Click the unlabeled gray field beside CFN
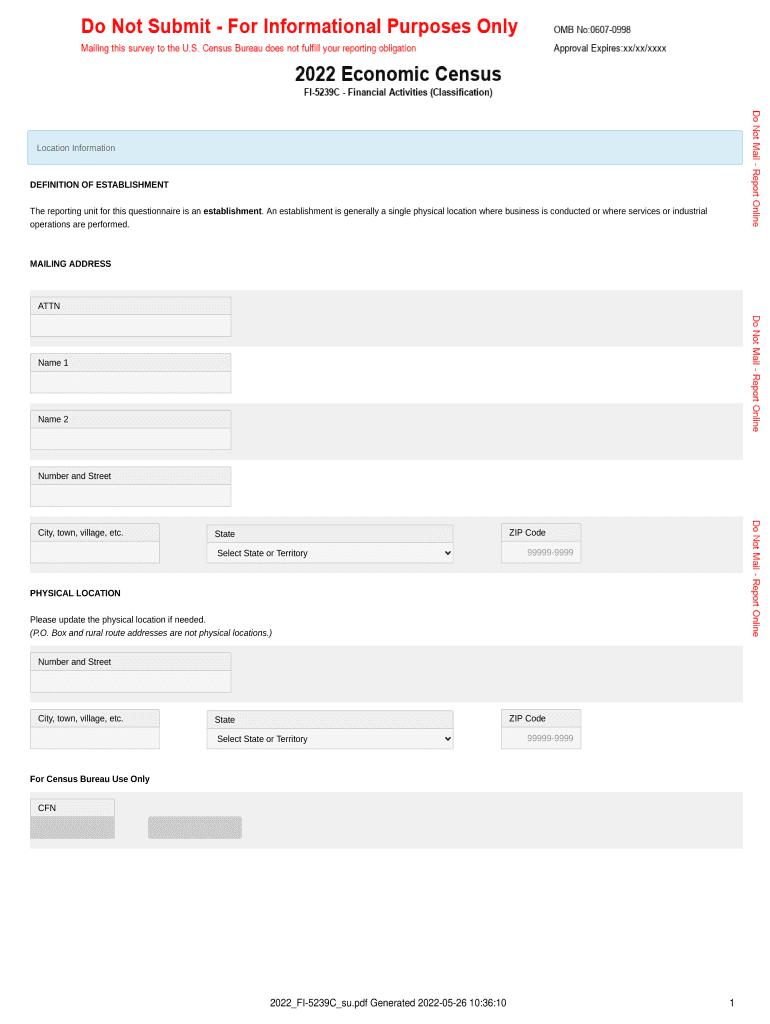The image size is (770, 1024). tap(195, 828)
